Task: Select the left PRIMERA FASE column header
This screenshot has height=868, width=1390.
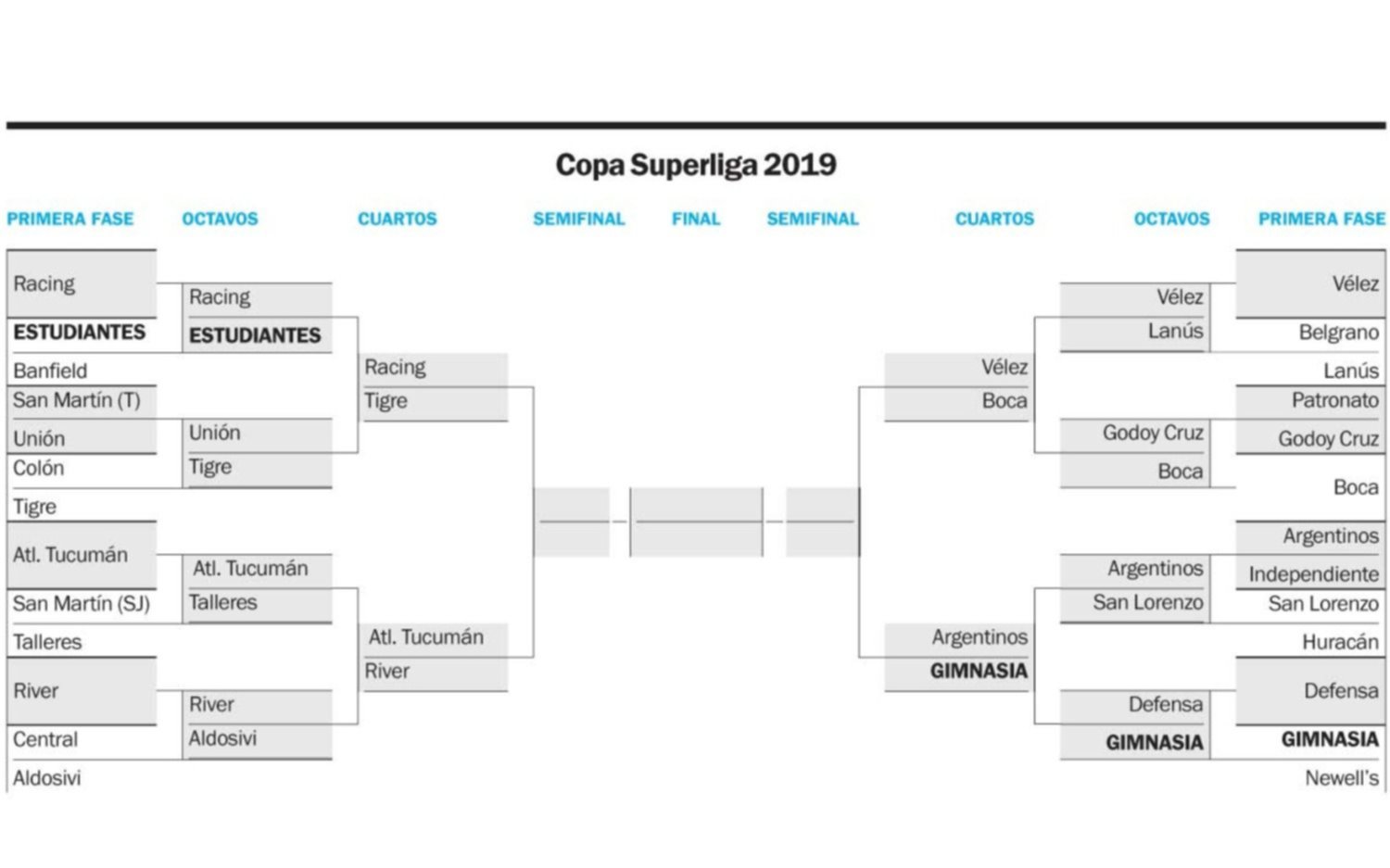Action: pos(70,219)
